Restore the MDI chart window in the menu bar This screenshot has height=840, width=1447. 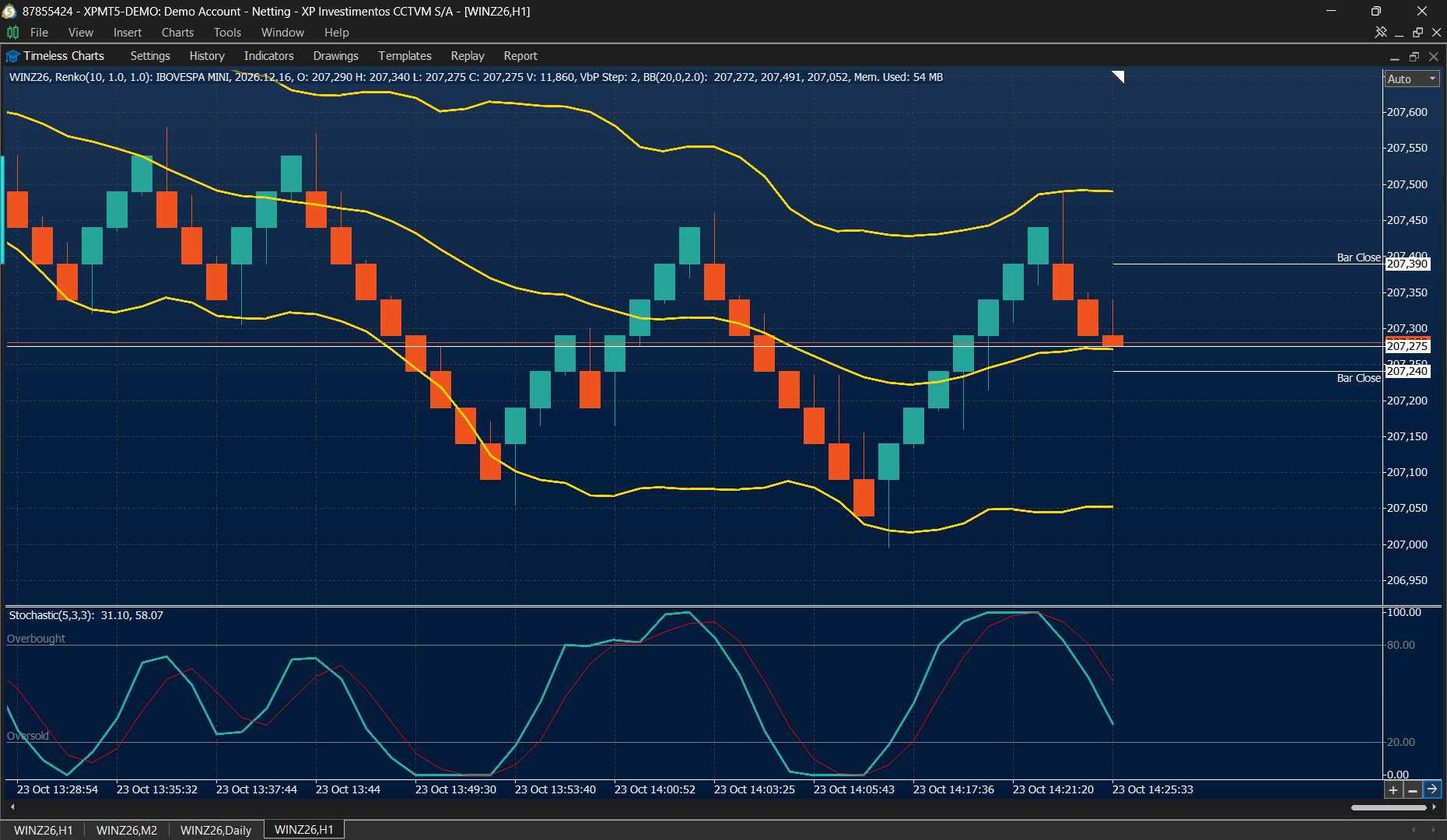pyautogui.click(x=1417, y=32)
